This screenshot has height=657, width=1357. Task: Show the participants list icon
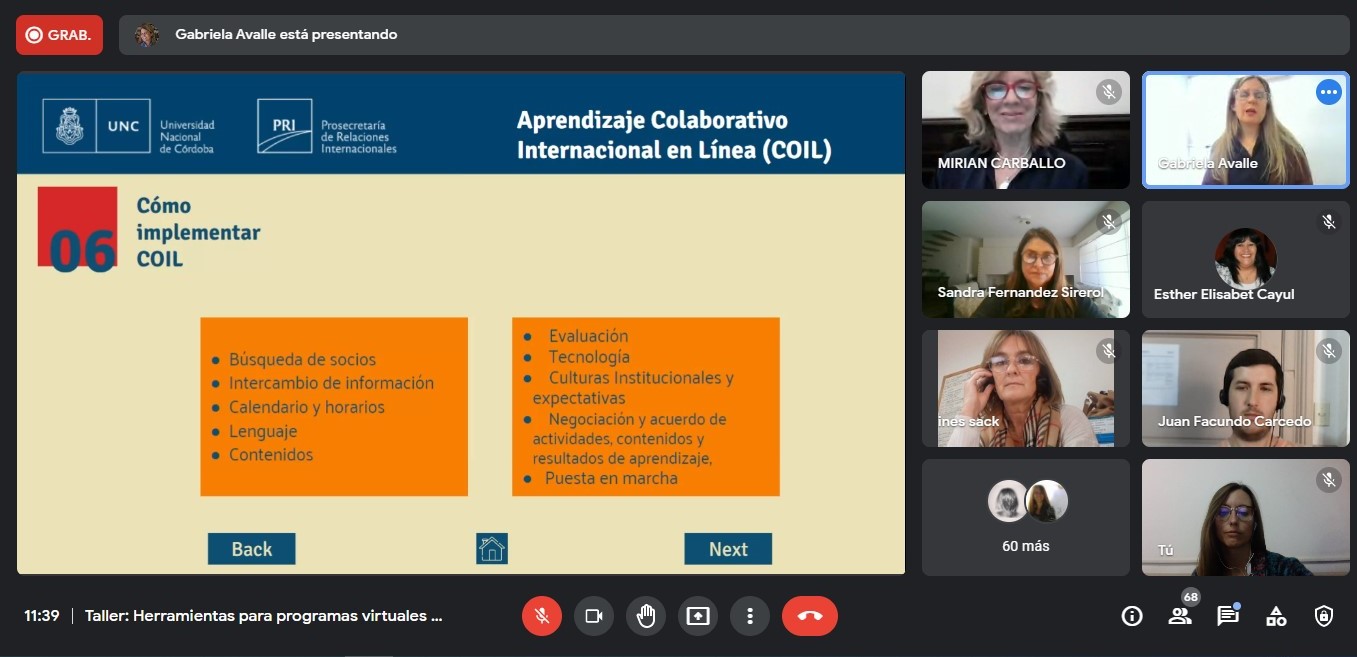1180,616
